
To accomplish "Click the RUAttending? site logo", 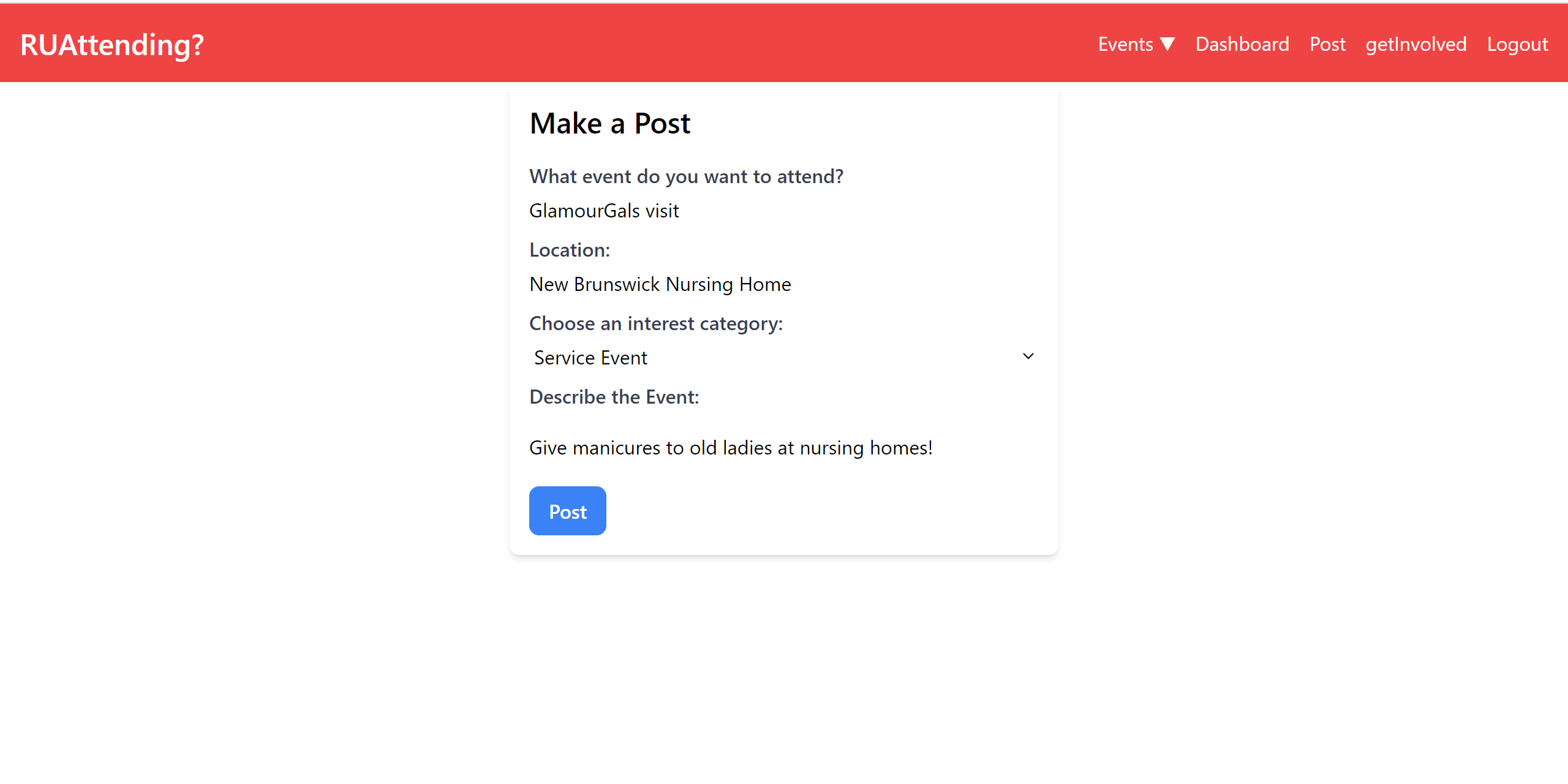I will [112, 45].
